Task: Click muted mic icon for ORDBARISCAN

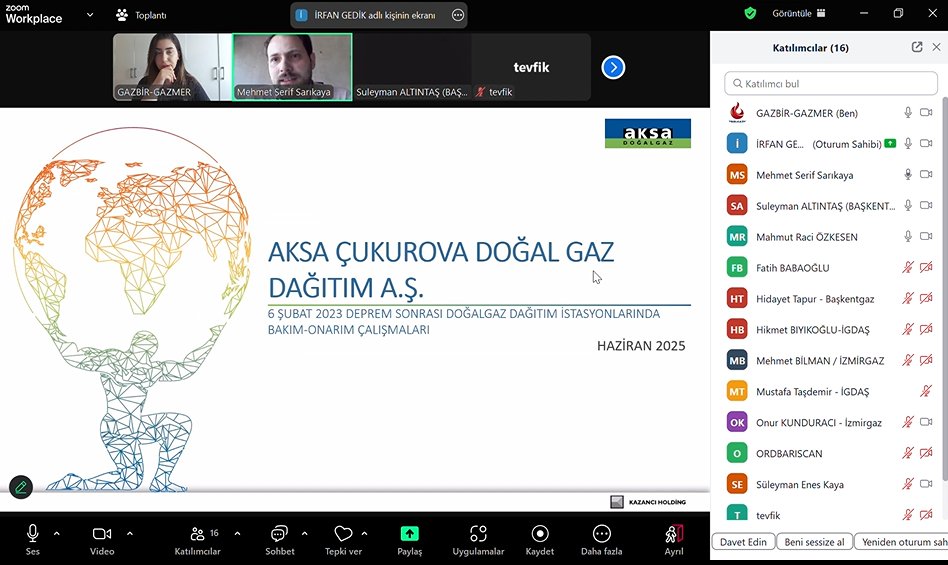Action: (907, 453)
